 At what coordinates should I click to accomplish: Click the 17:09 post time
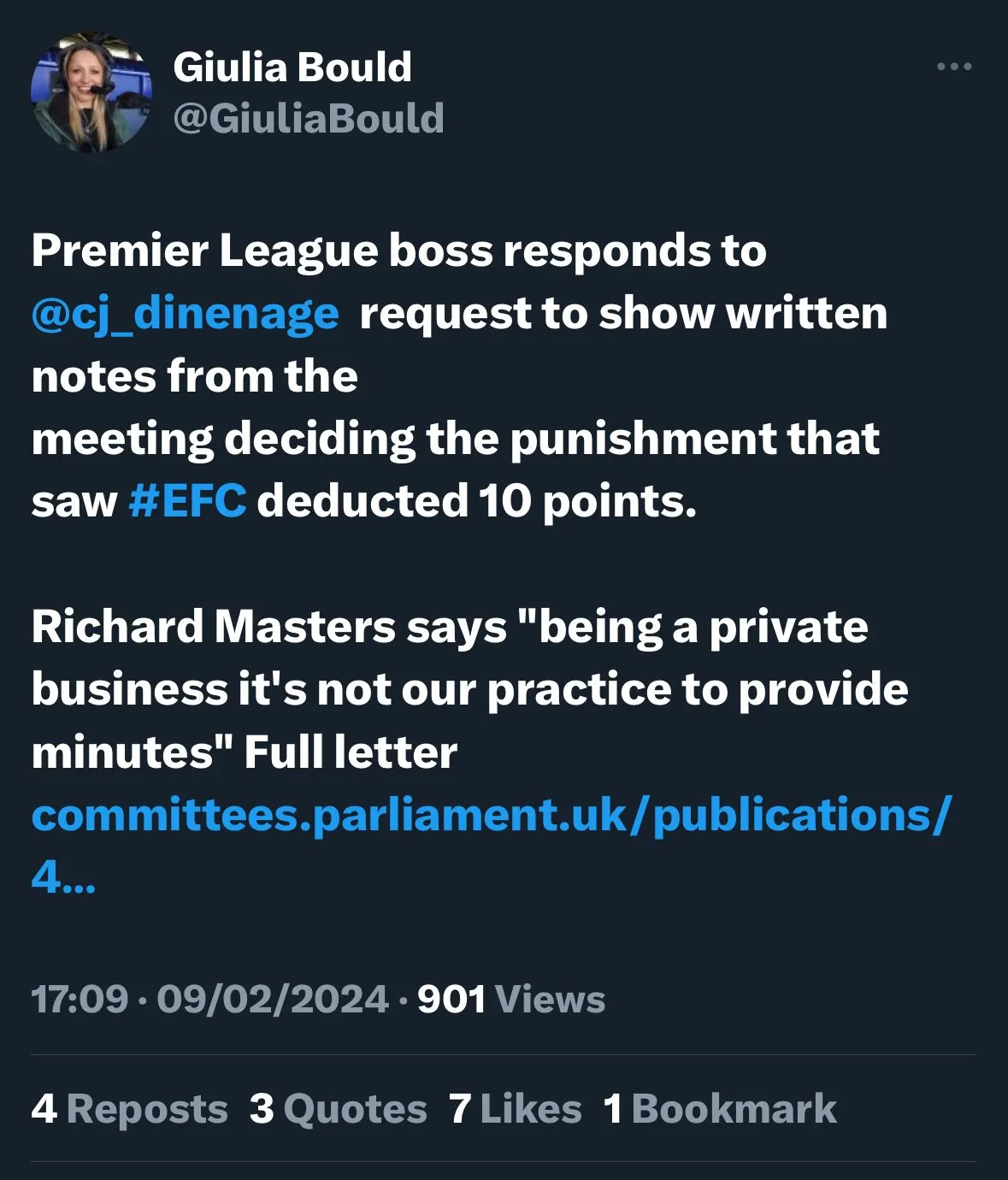coord(80,999)
